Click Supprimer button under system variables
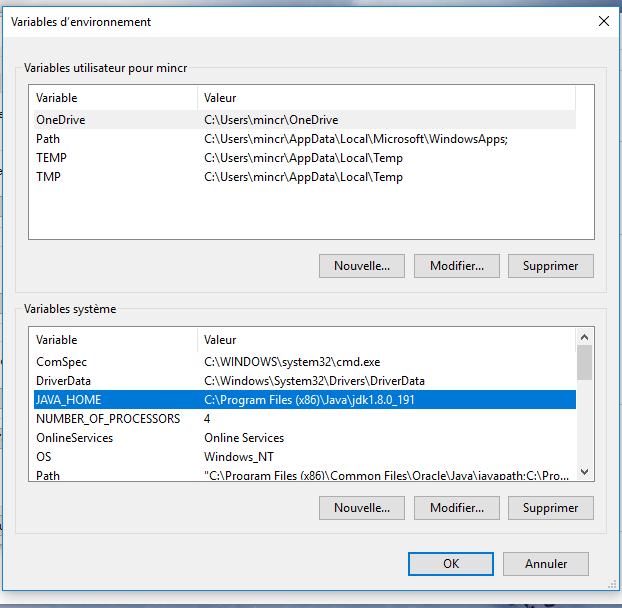Screen dimensions: 622x608 (x=550, y=508)
